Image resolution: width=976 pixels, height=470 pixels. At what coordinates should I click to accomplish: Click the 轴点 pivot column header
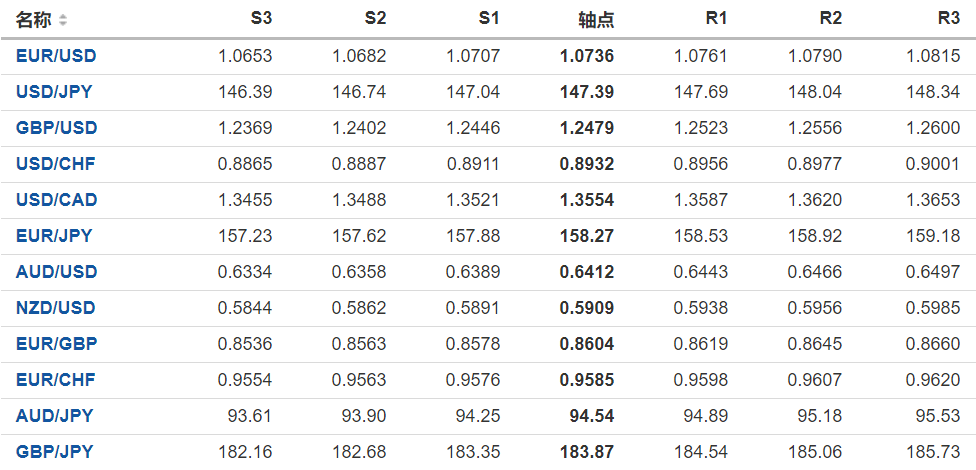pos(596,20)
